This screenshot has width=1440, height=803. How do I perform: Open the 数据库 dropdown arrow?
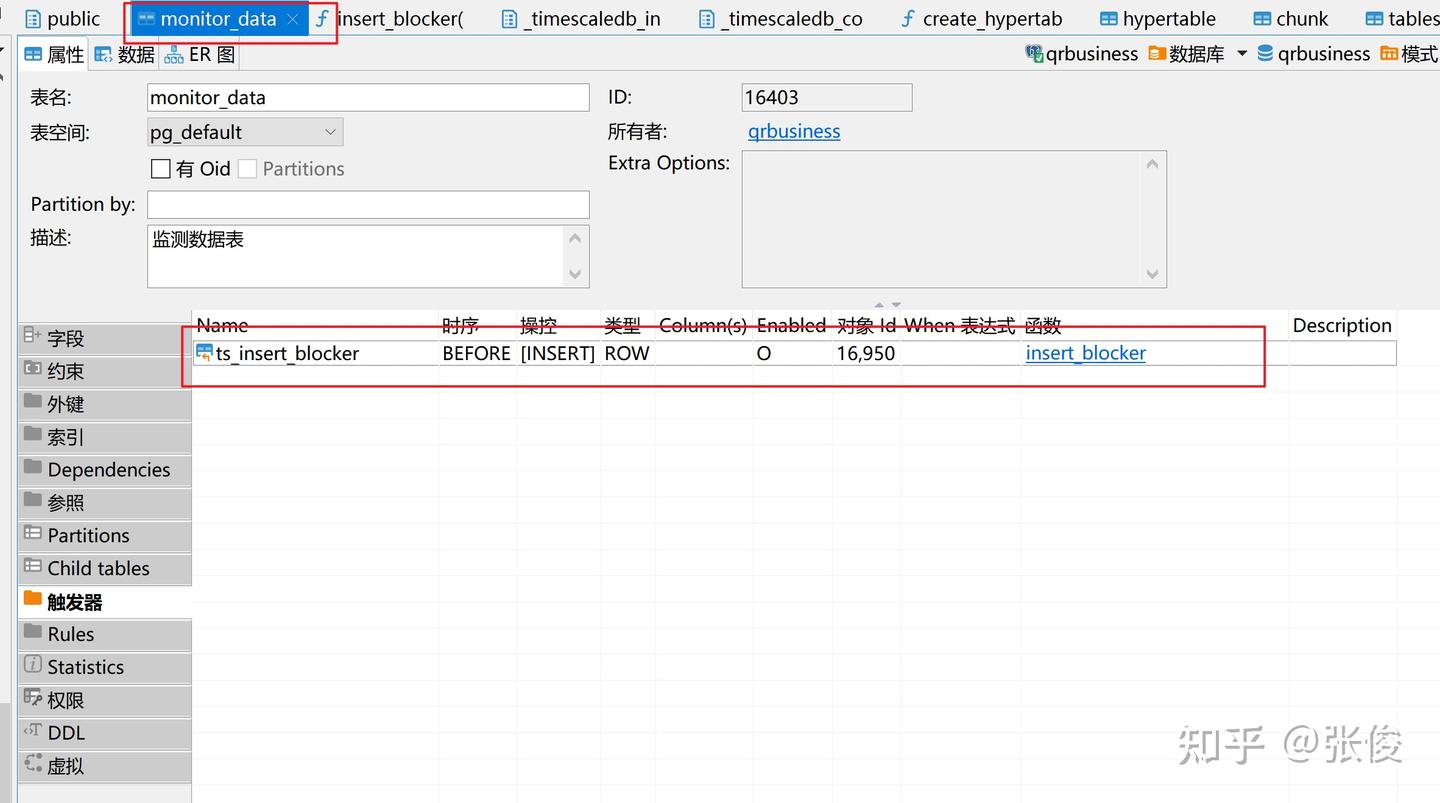pos(1242,53)
